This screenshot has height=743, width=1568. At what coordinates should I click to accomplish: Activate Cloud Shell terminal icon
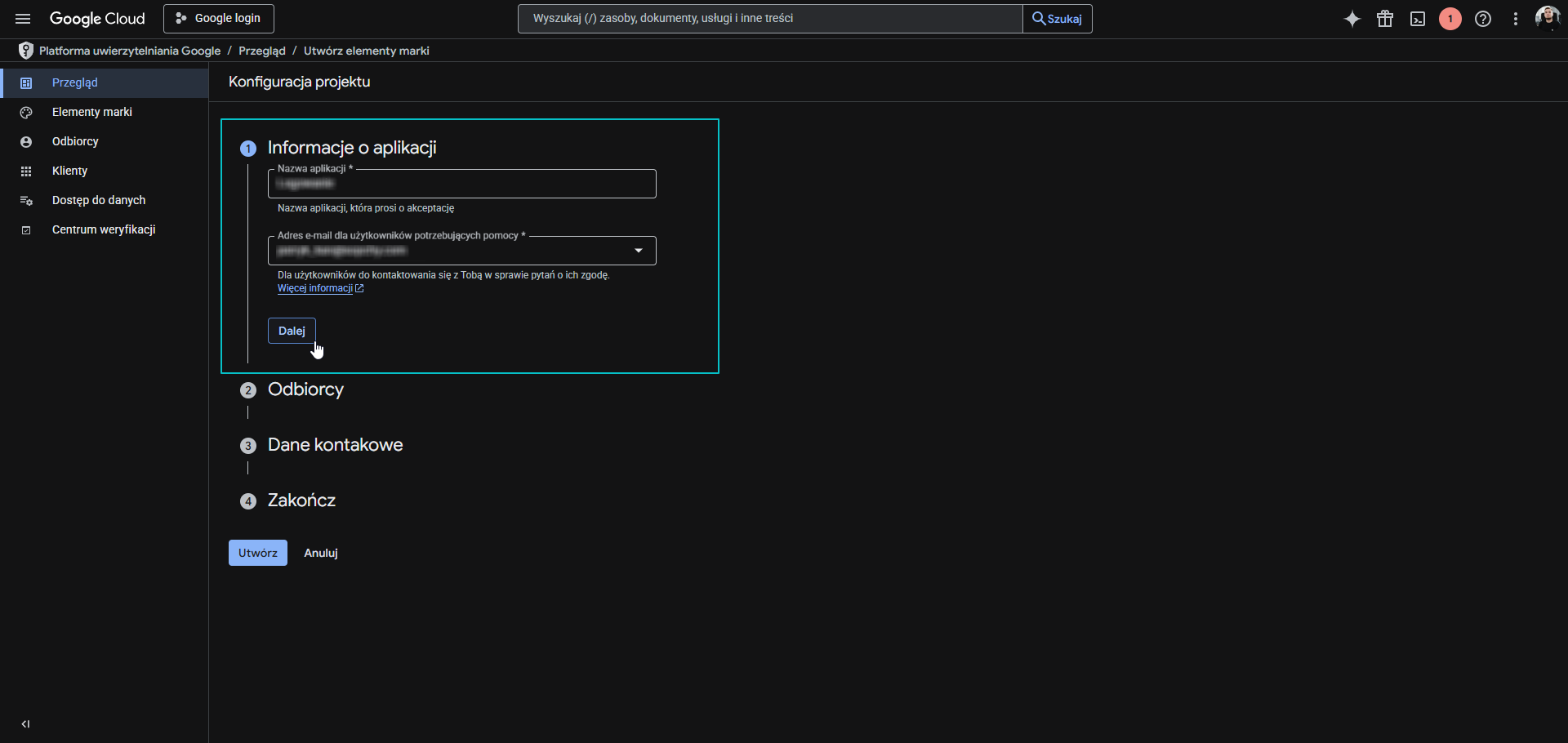click(x=1417, y=18)
